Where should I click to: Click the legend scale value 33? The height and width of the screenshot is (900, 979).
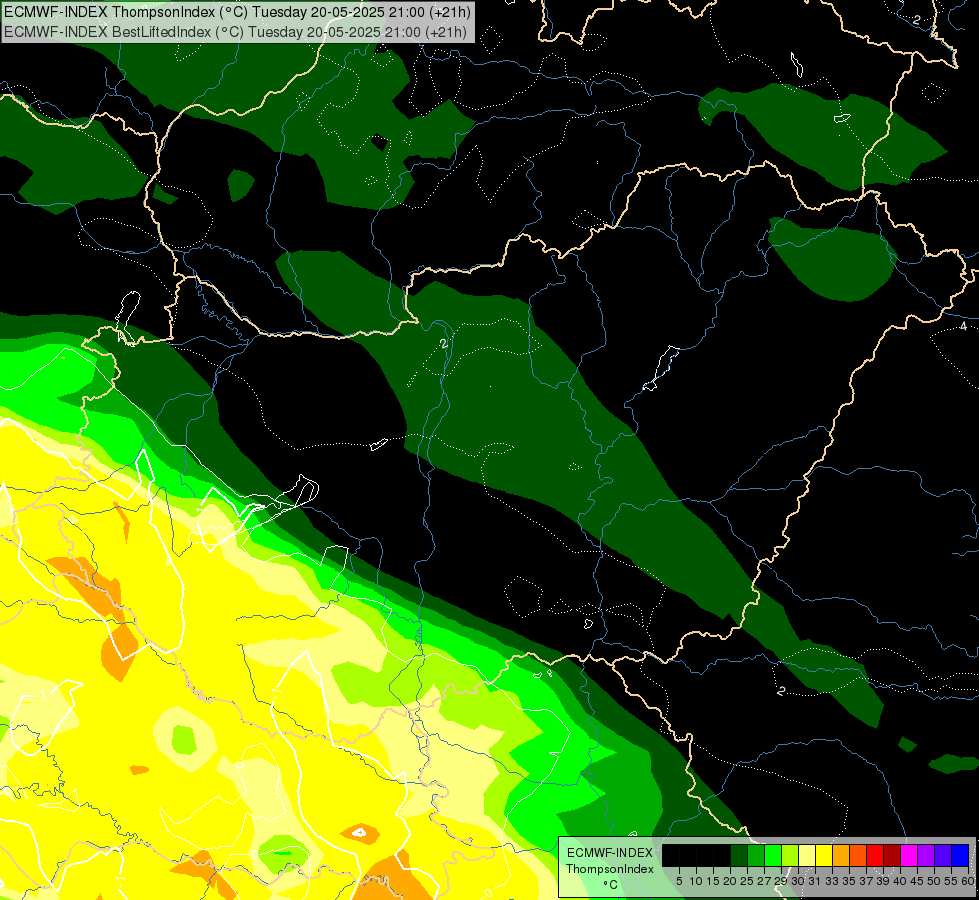(832, 881)
